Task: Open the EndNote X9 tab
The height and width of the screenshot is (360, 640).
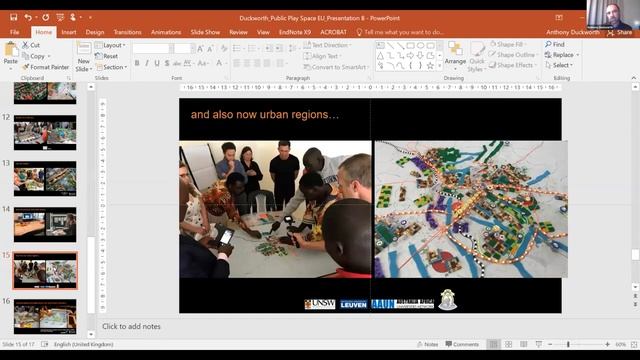Action: coord(295,32)
